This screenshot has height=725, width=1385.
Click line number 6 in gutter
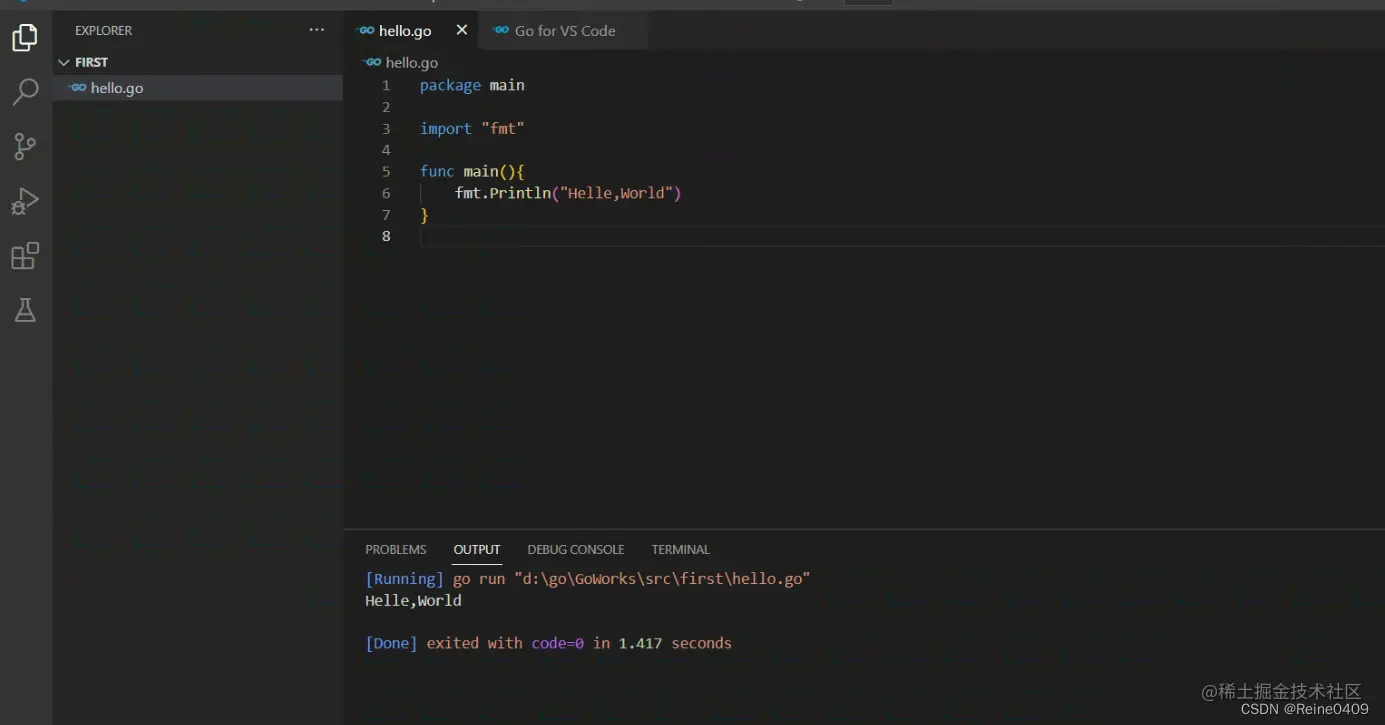tap(386, 193)
